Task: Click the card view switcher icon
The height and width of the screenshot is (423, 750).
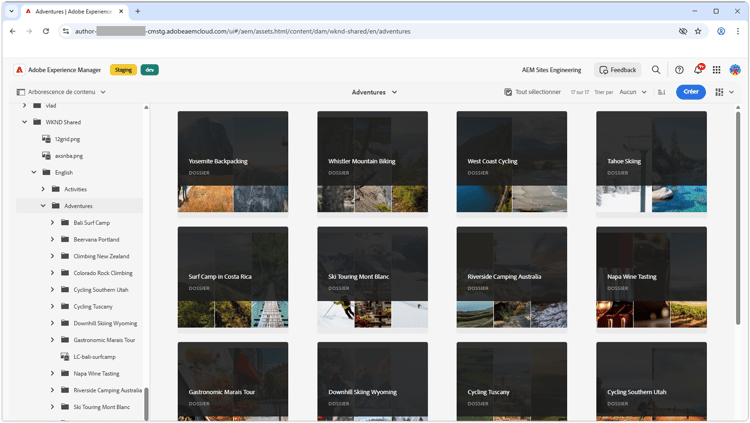Action: coord(719,92)
